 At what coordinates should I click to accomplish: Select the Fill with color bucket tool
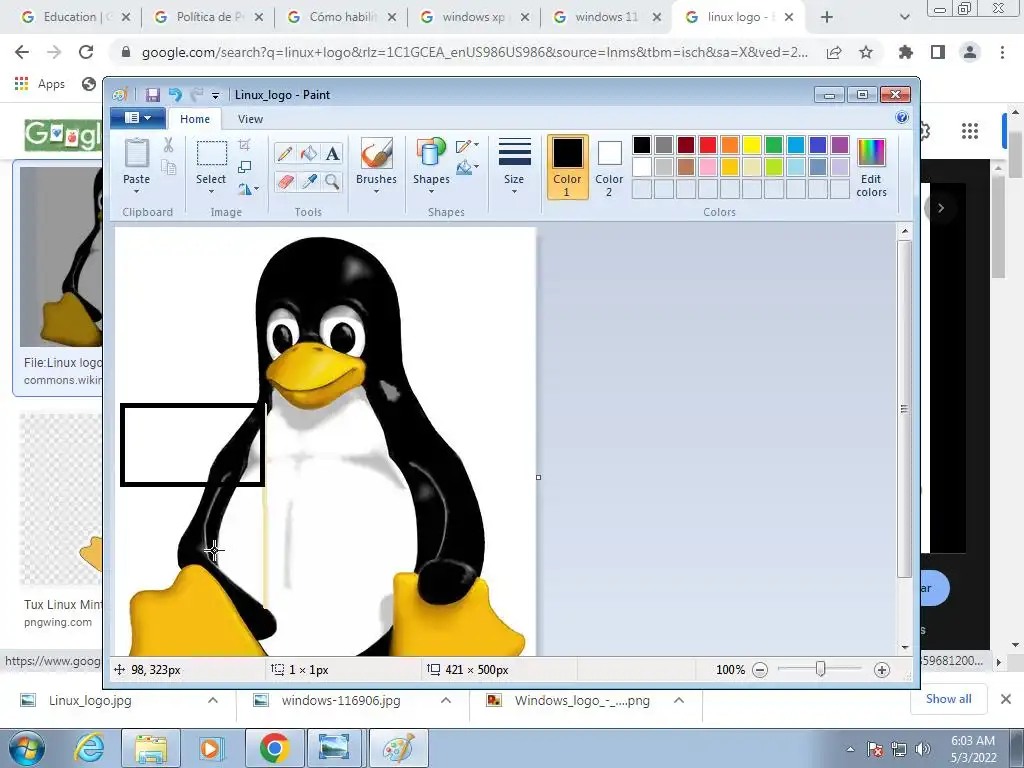point(309,153)
